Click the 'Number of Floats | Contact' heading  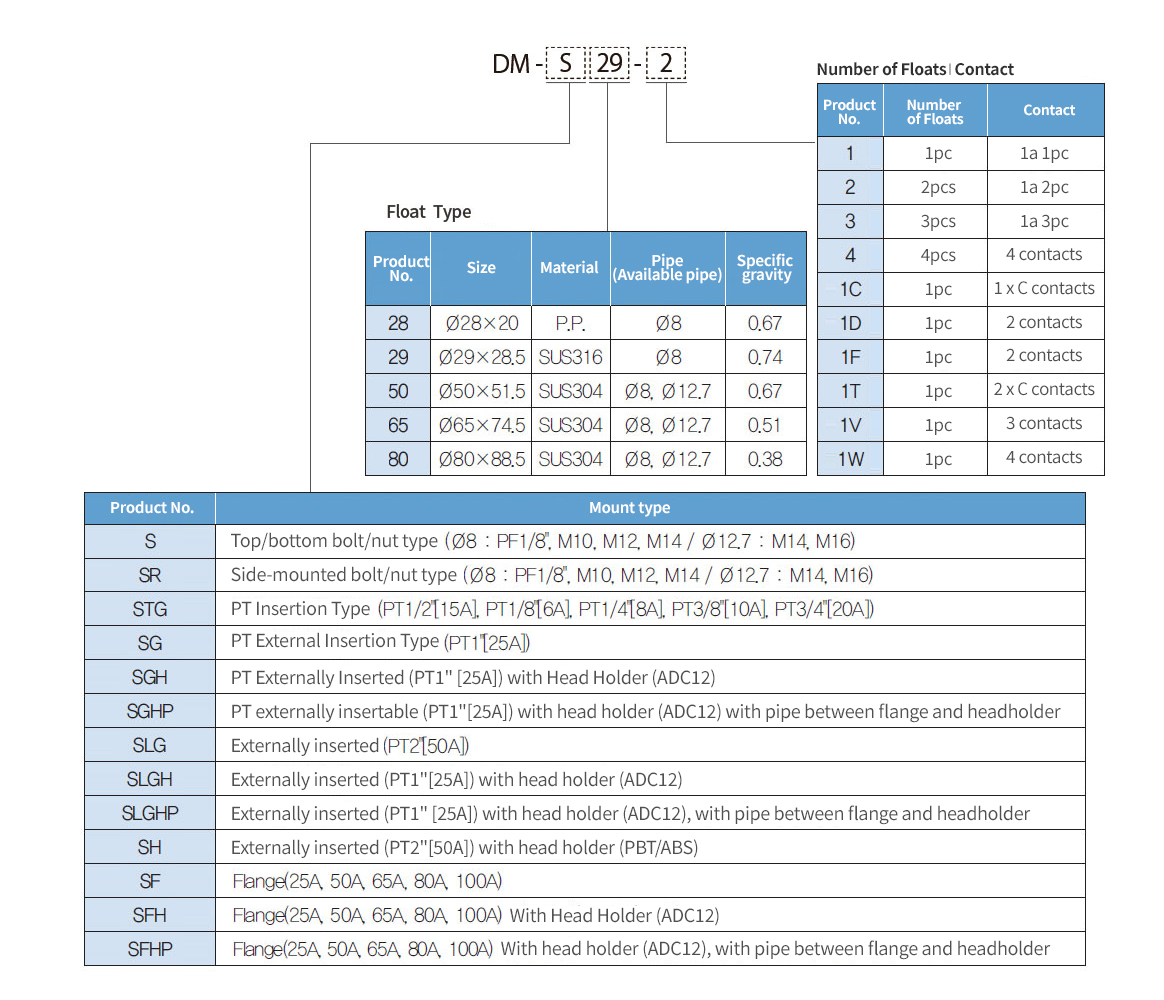coord(915,70)
